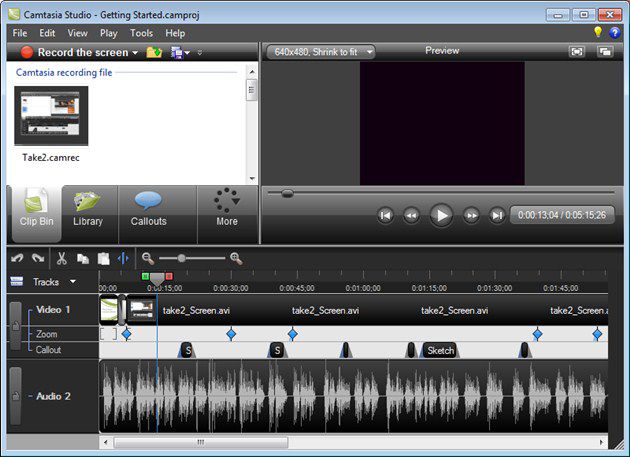
Task: Open the Tools menu
Action: point(141,33)
